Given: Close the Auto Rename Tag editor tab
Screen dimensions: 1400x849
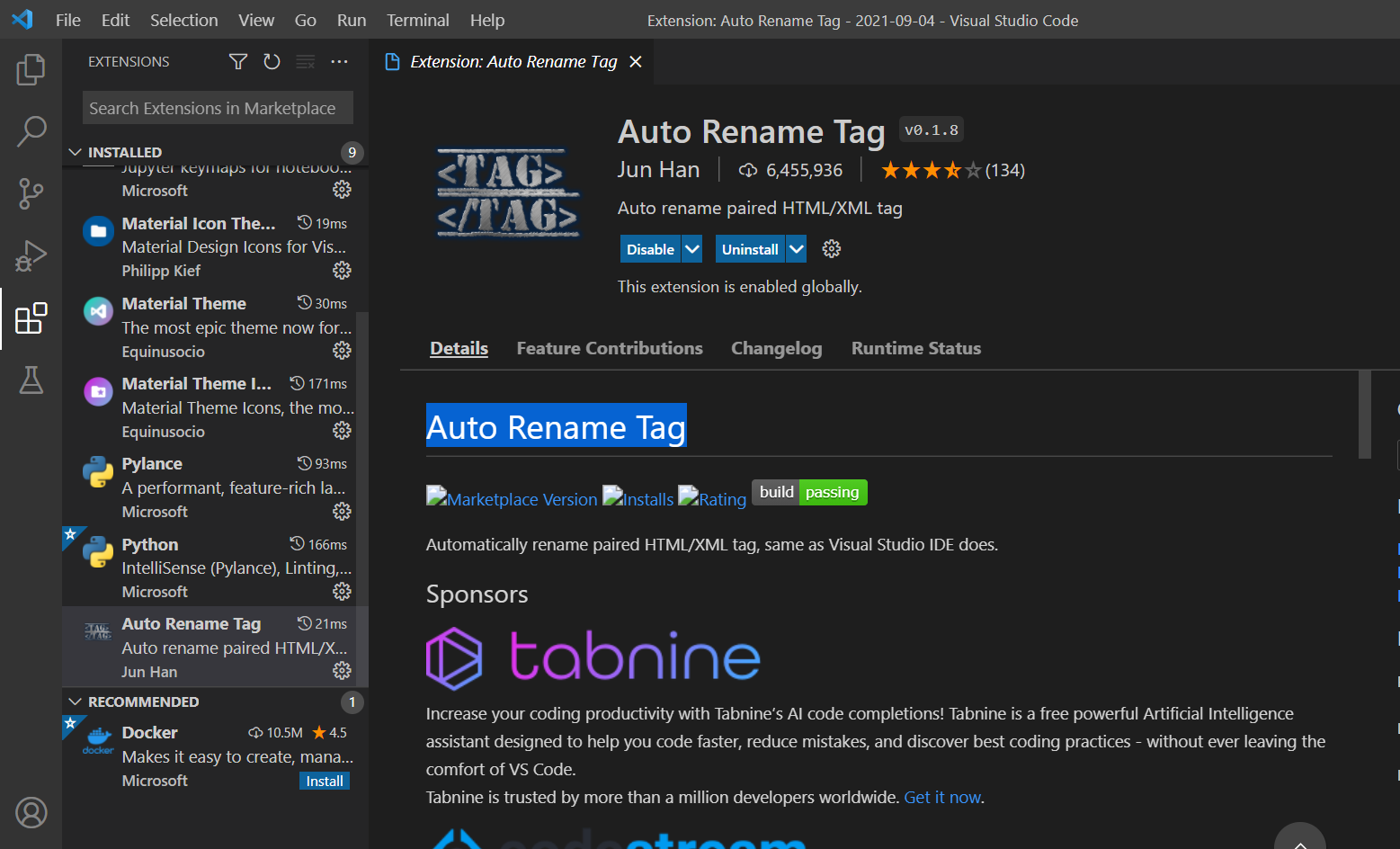Looking at the screenshot, I should 636,61.
